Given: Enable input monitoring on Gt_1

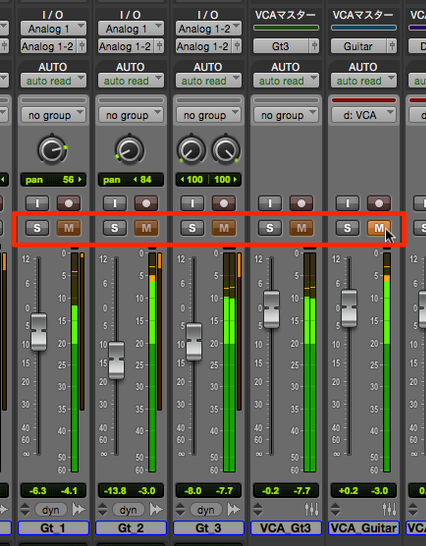Looking at the screenshot, I should 37,203.
